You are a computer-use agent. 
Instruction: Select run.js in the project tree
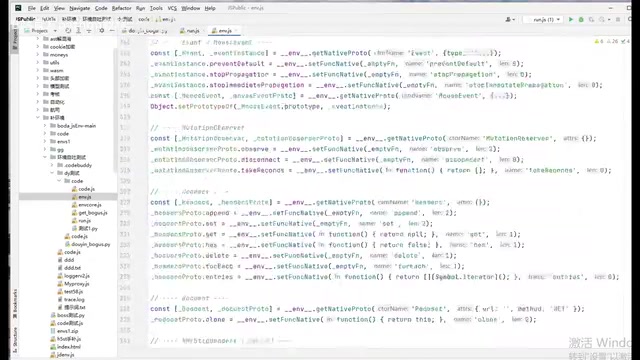coord(81,221)
